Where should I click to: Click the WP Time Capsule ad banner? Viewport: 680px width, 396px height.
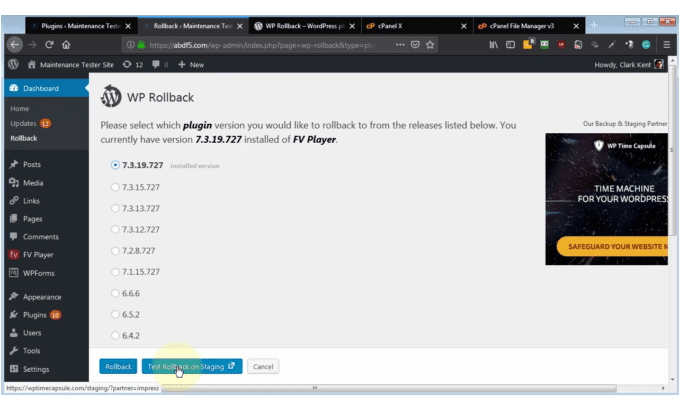tap(607, 199)
